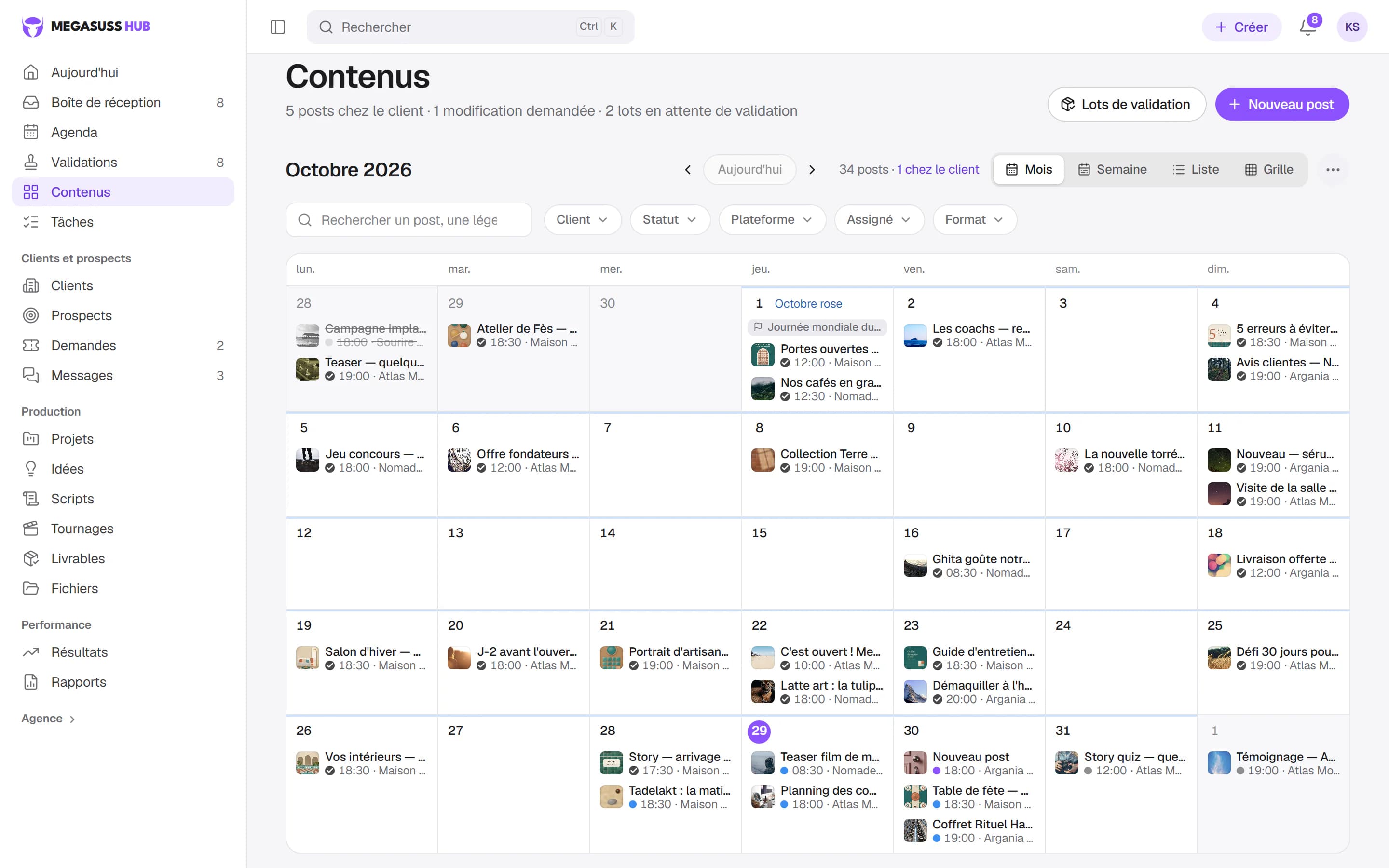Open Tournages in sidebar
1389x868 pixels.
pos(123,528)
